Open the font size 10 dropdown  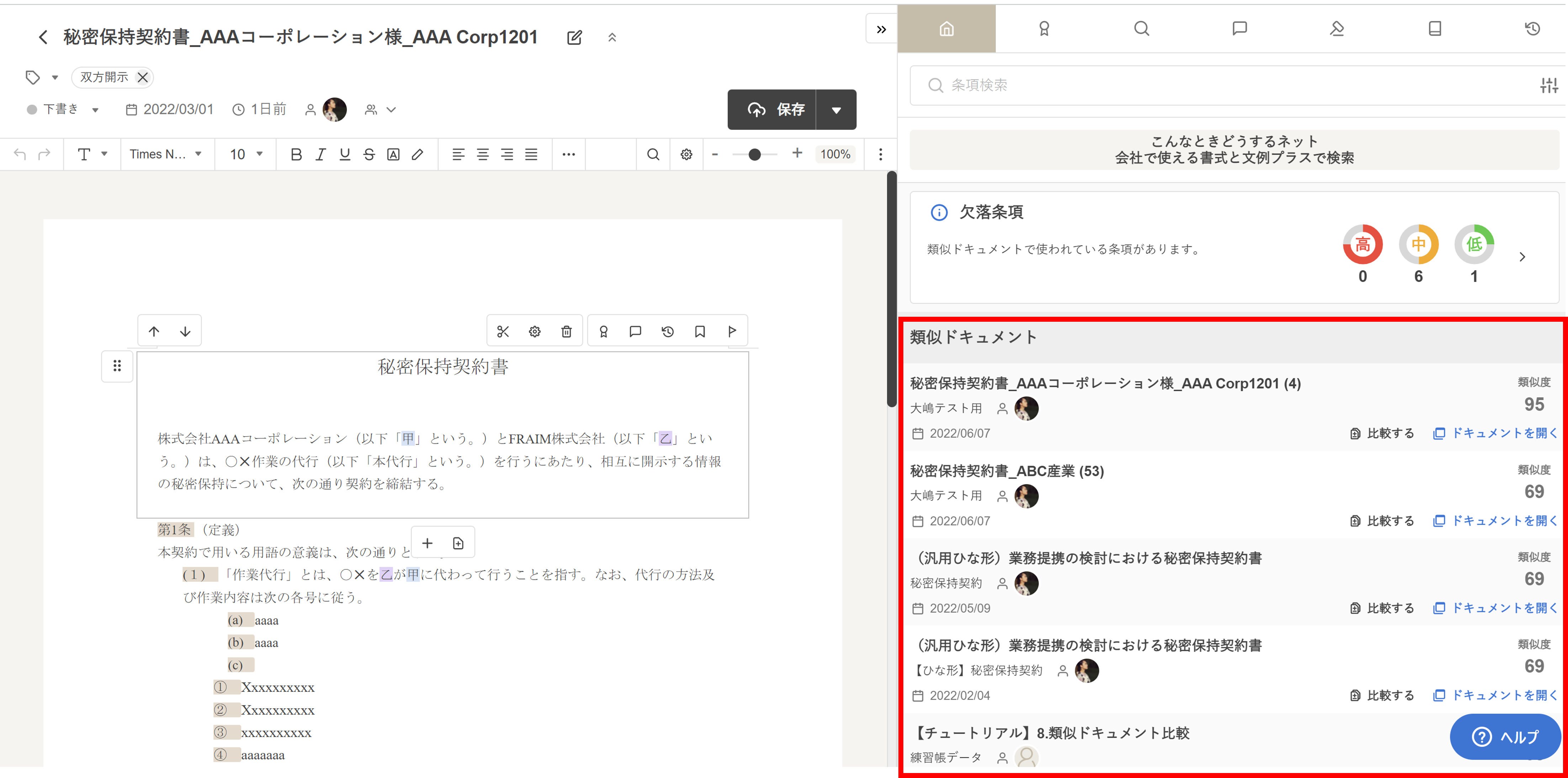246,154
